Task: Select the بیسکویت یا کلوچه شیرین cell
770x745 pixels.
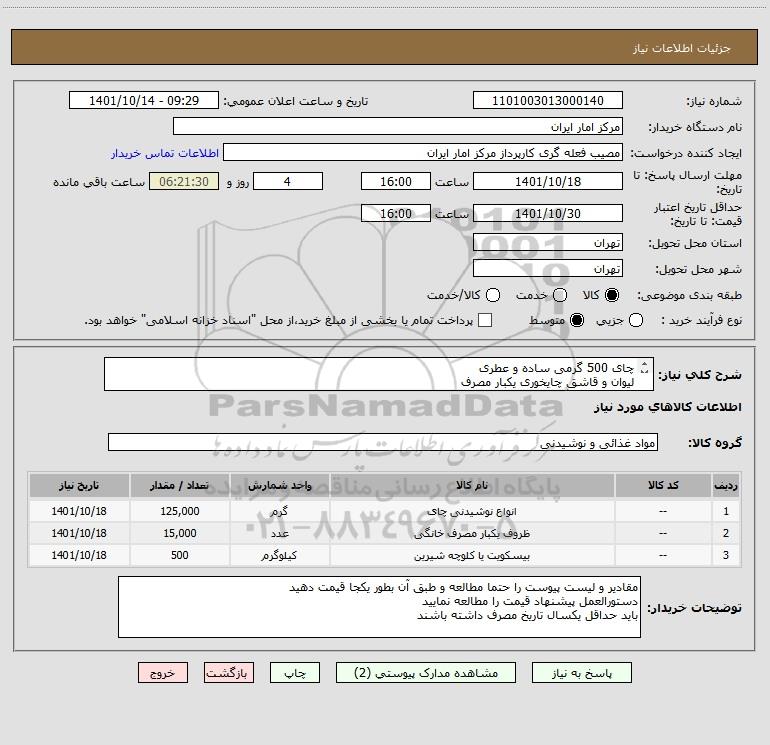Action: pyautogui.click(x=472, y=555)
